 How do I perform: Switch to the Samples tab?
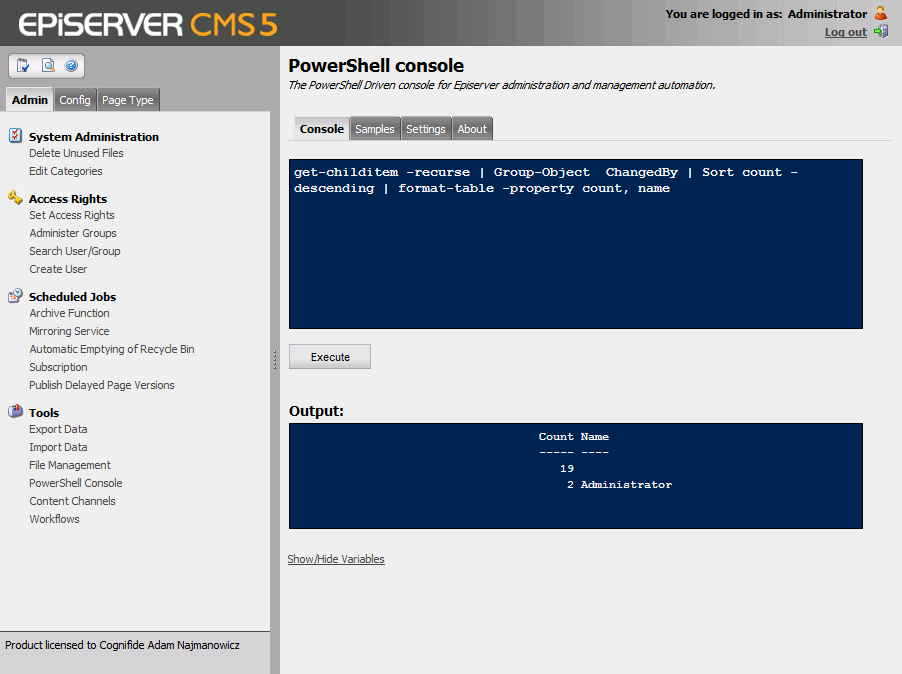(375, 129)
